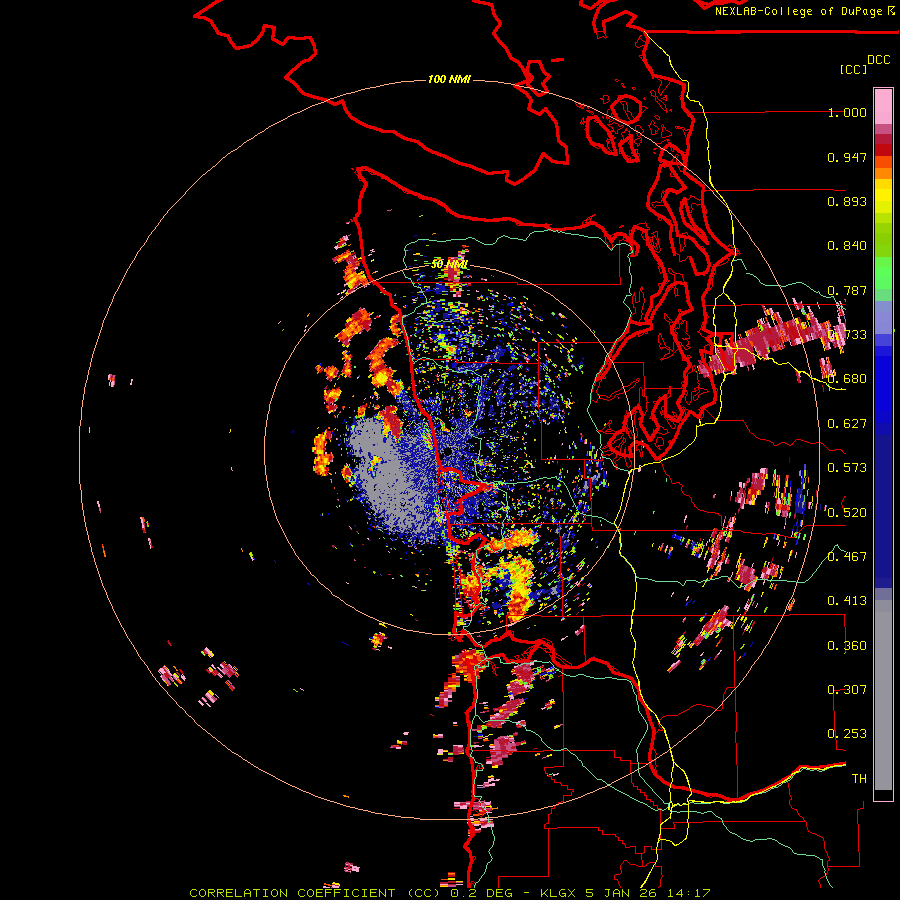Screen dimensions: 900x900
Task: Click the 0.680 legend value
Action: pos(847,379)
